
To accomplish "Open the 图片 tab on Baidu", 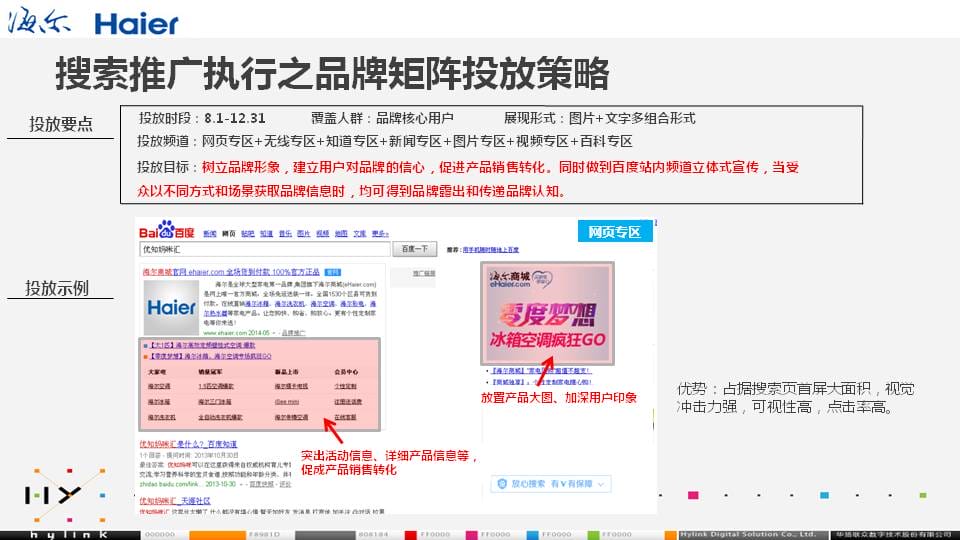I will coord(304,233).
